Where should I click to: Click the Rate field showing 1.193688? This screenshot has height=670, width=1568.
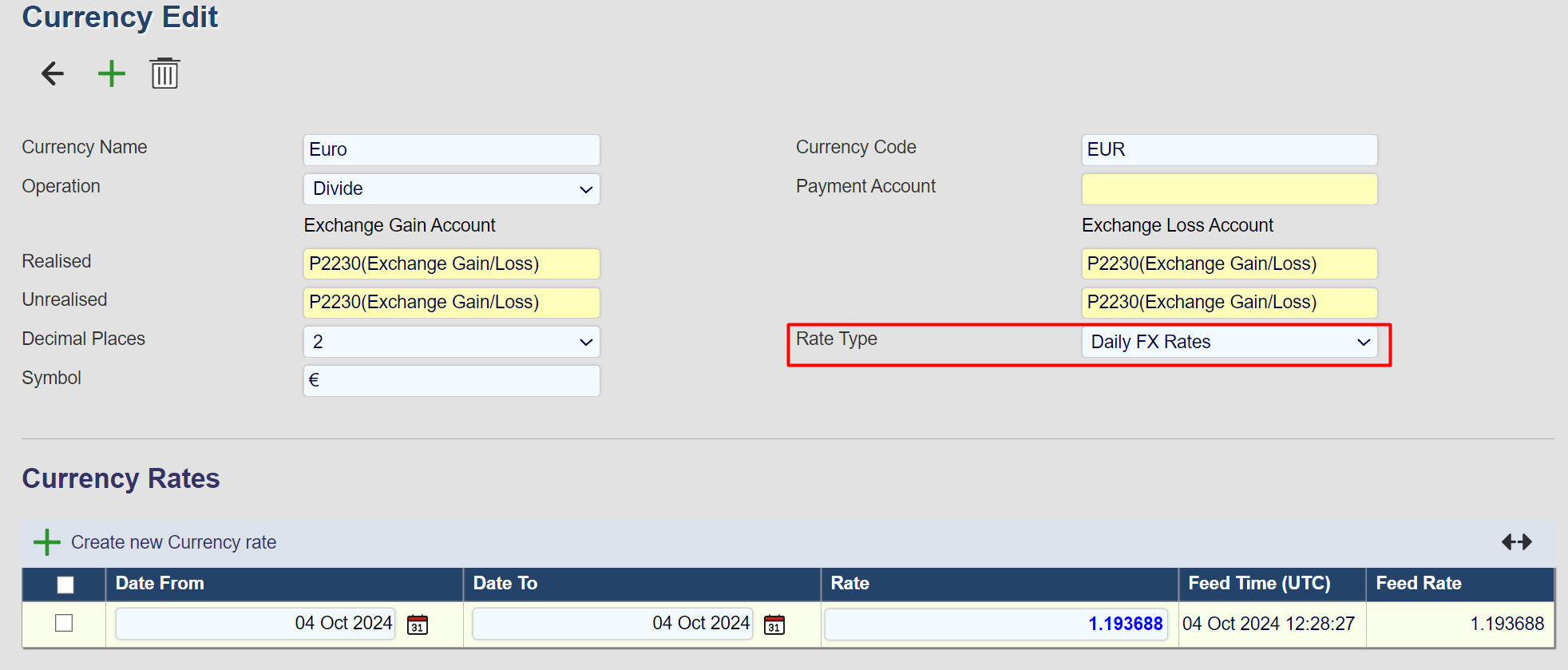[x=996, y=624]
